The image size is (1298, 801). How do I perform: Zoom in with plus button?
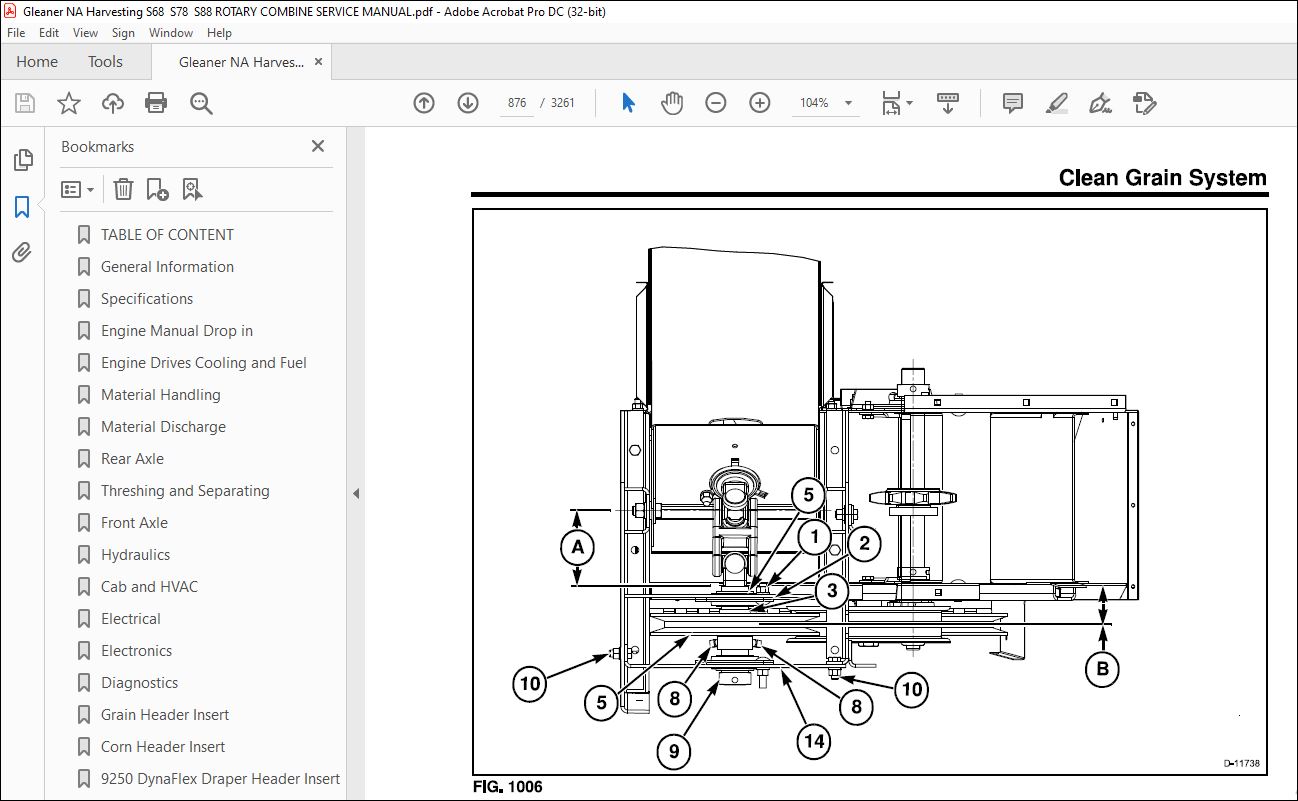[760, 103]
